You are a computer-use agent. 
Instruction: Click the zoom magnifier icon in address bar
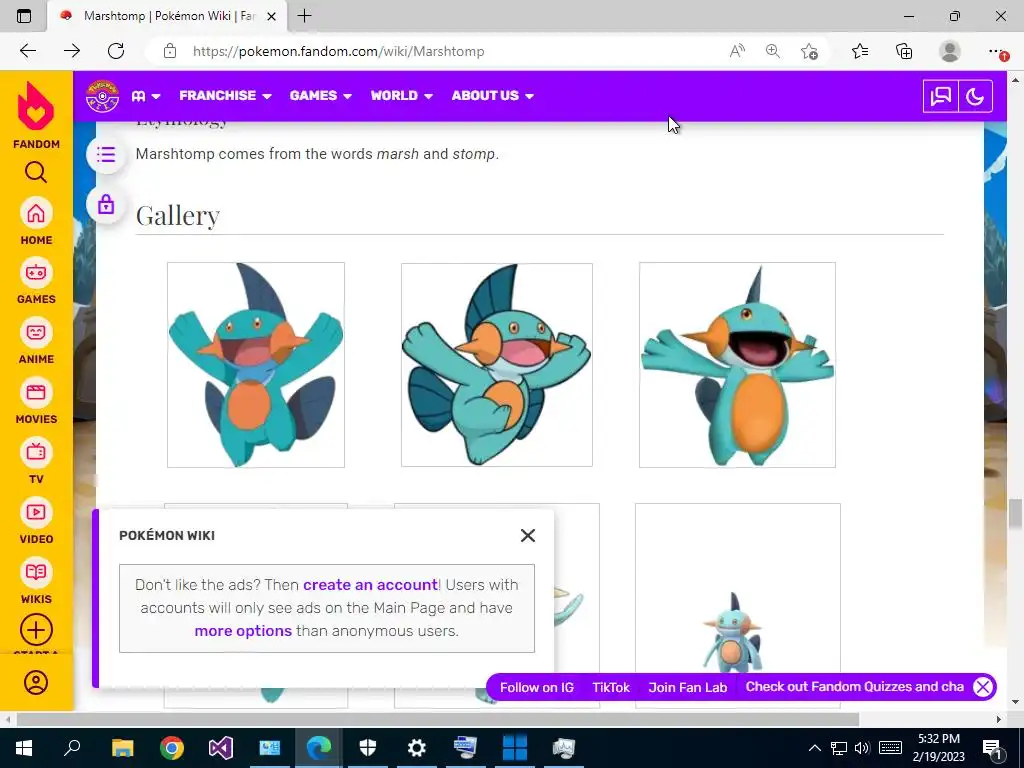773,51
